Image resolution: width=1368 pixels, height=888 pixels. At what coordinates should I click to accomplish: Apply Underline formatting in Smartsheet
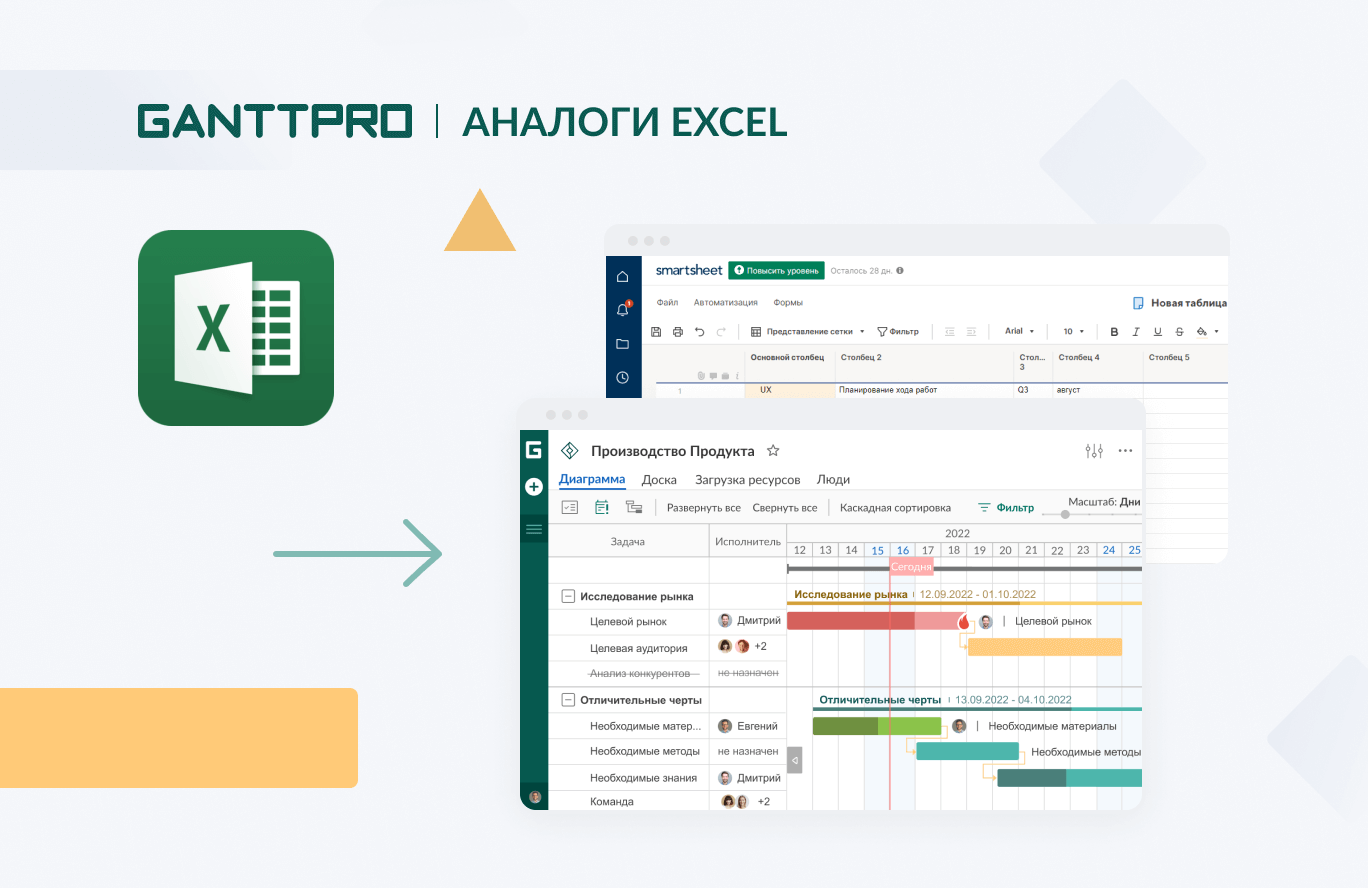(x=1157, y=331)
